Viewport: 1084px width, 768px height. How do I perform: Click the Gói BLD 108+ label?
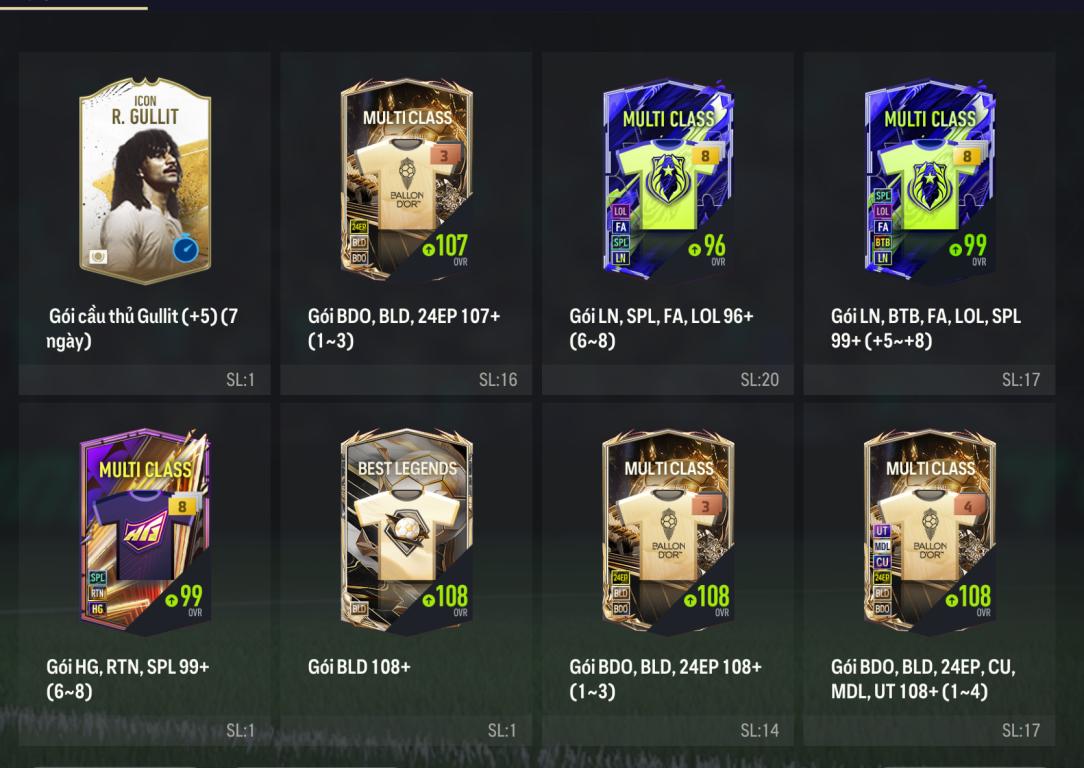pyautogui.click(x=359, y=667)
